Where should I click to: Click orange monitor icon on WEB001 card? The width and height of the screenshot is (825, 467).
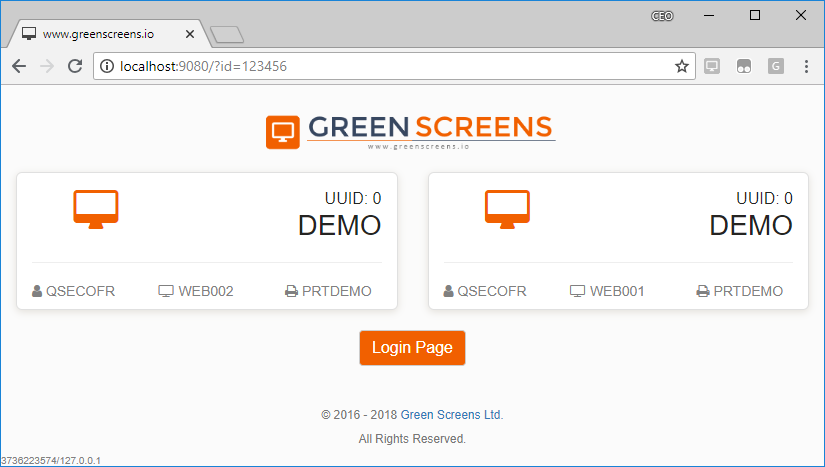pyautogui.click(x=507, y=209)
